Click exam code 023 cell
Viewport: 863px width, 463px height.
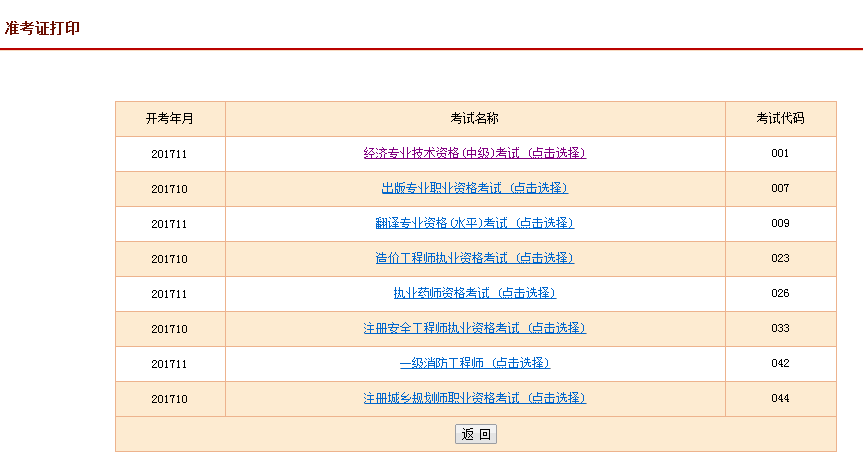780,258
